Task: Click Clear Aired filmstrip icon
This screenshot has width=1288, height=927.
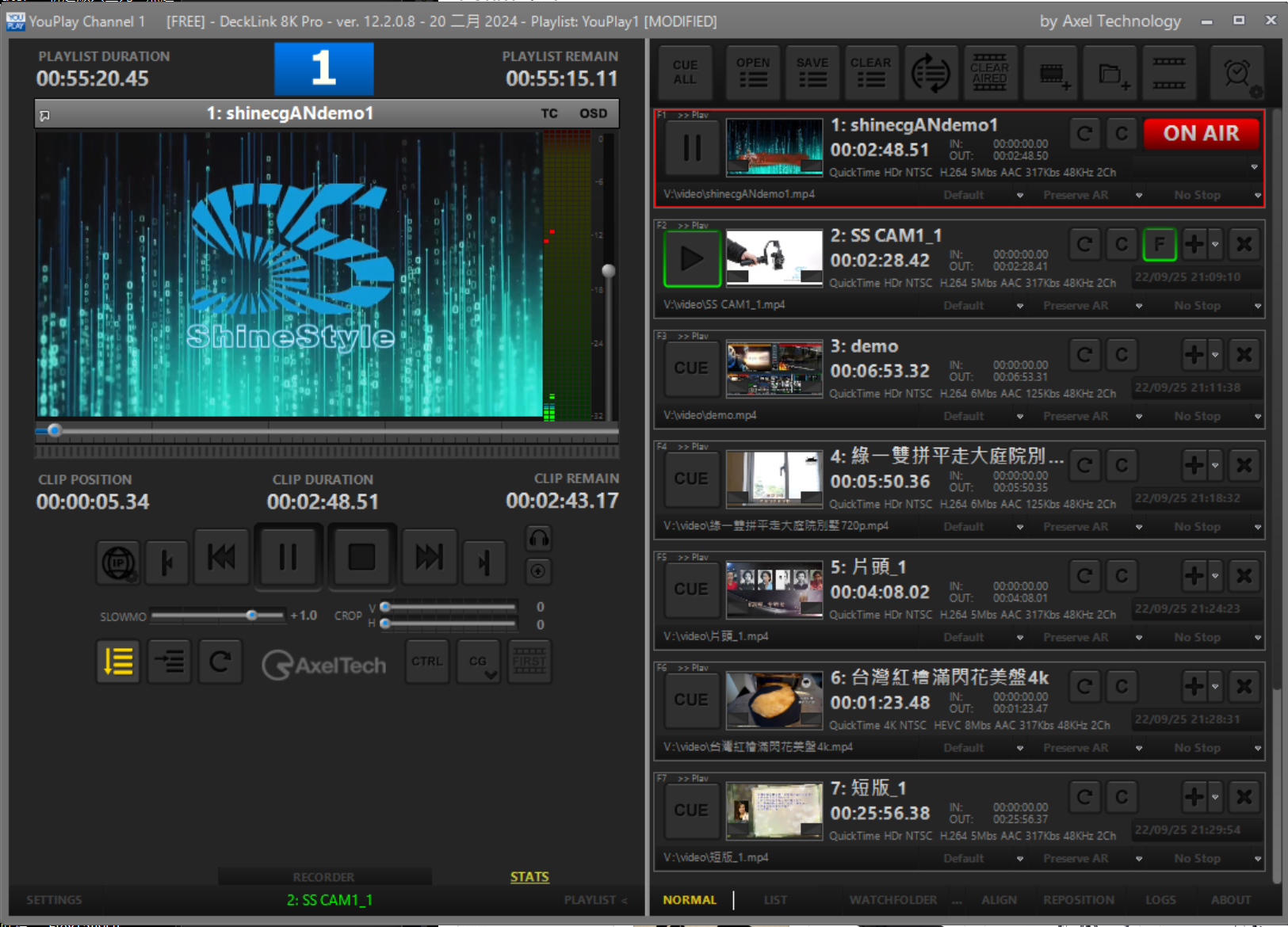Action: [x=989, y=74]
